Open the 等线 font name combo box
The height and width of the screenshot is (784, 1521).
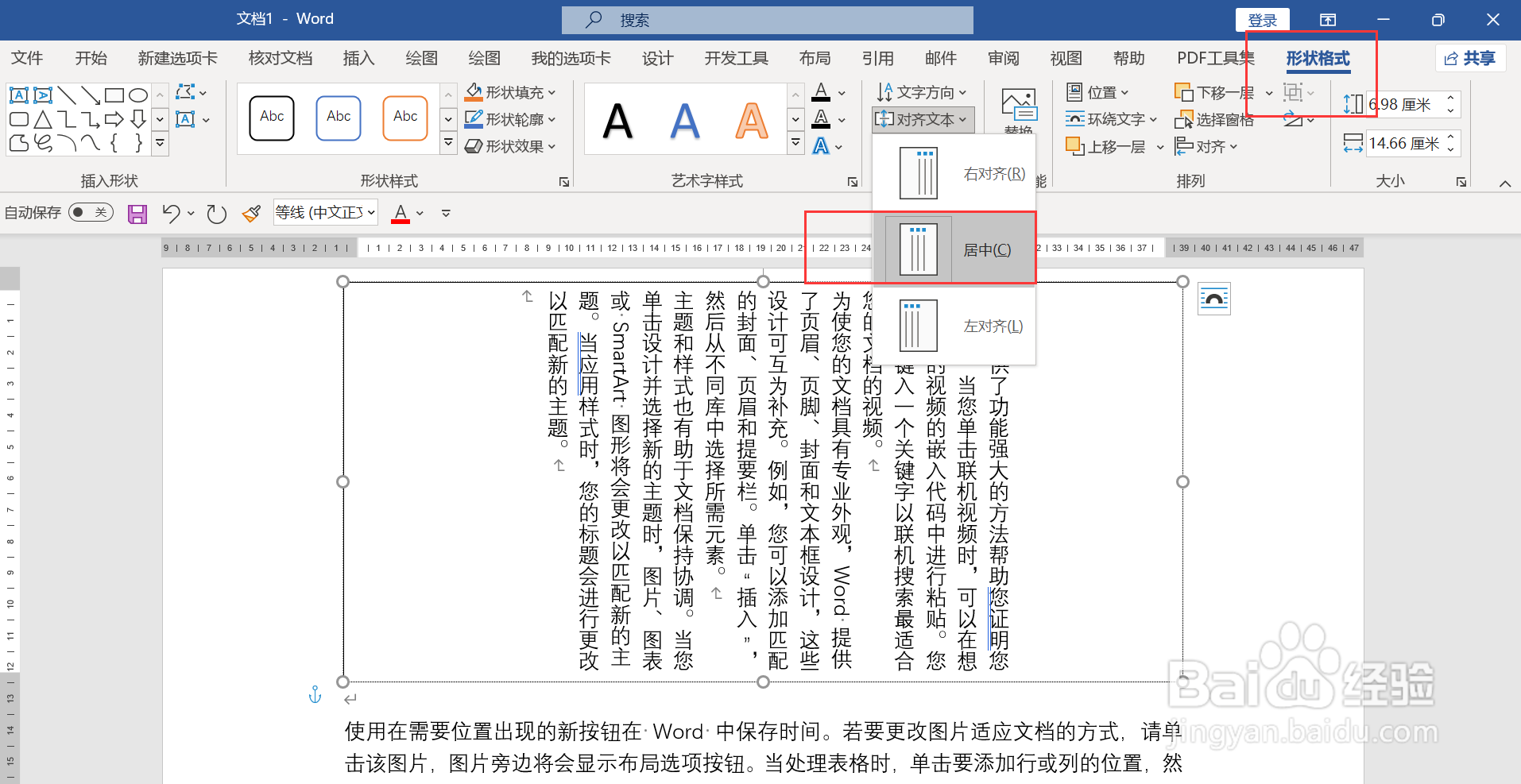tap(325, 212)
